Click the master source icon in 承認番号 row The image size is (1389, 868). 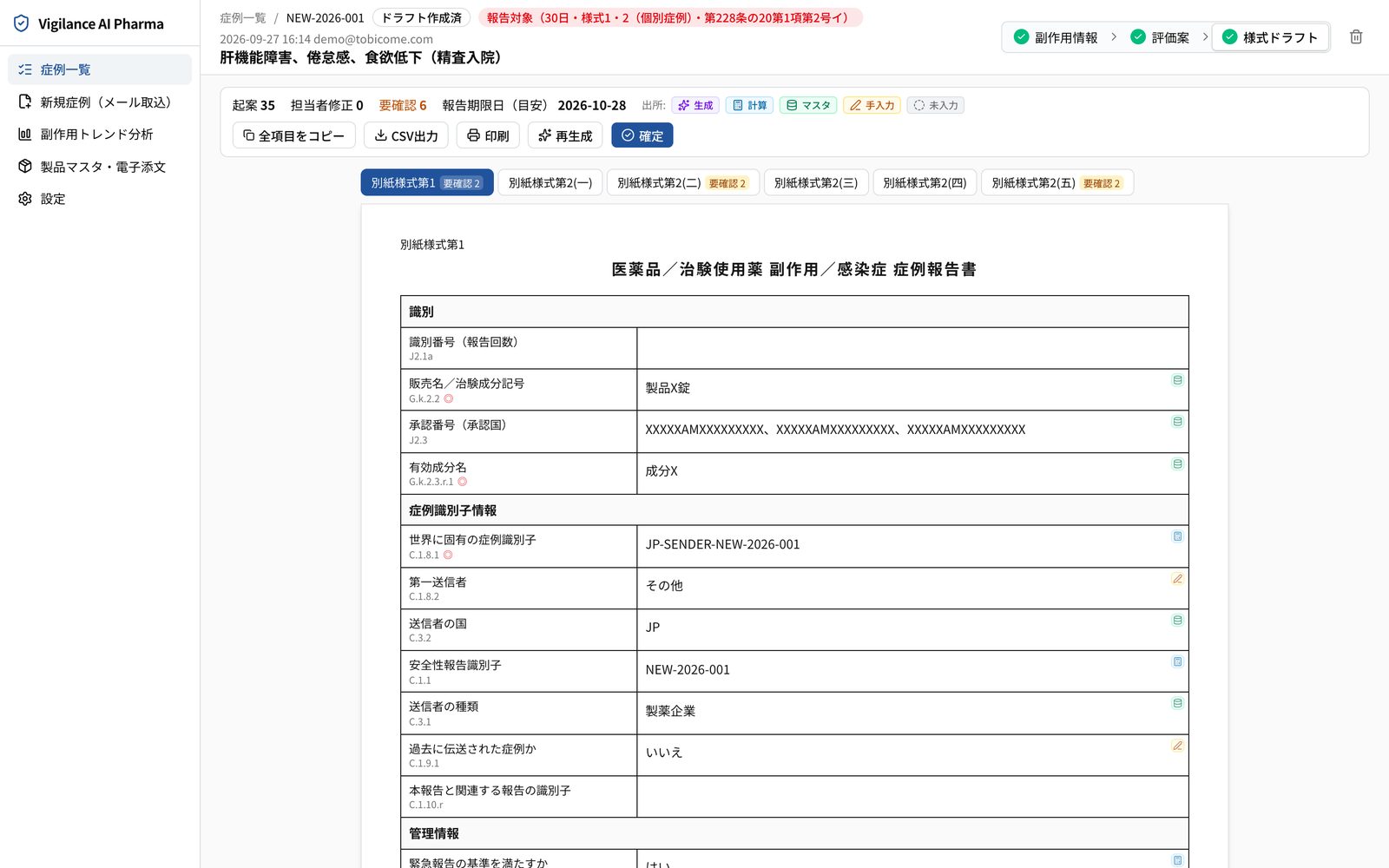point(1177,422)
